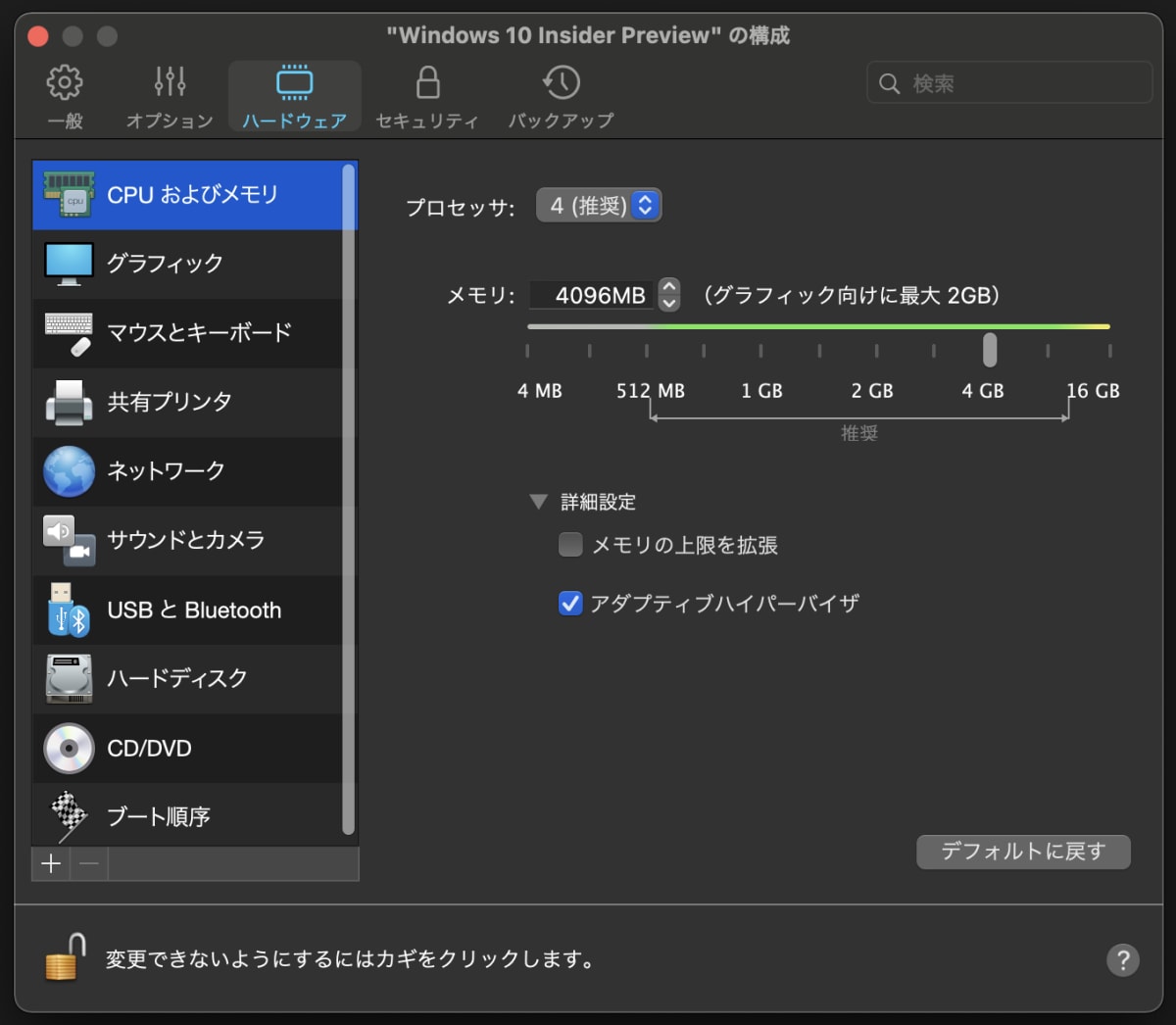Open ネットワーク globe item
This screenshot has width=1176, height=1025.
click(x=187, y=471)
